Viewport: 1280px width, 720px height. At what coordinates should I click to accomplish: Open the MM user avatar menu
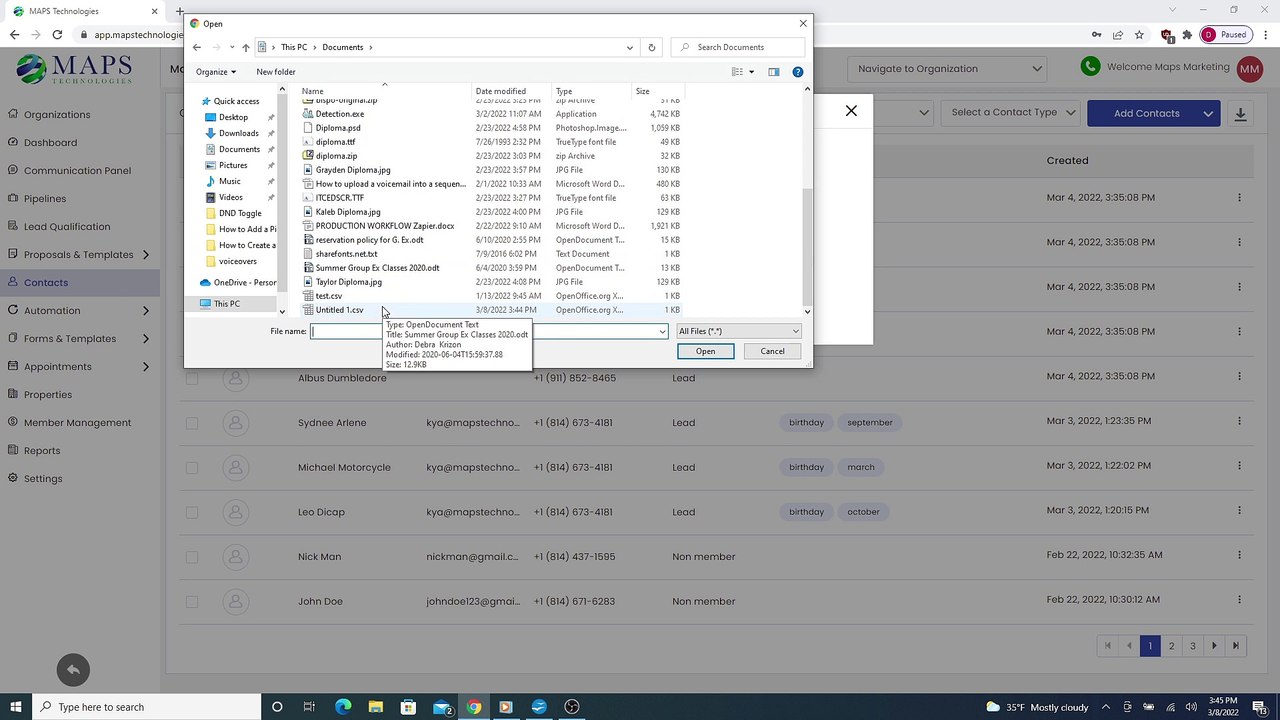point(1249,68)
